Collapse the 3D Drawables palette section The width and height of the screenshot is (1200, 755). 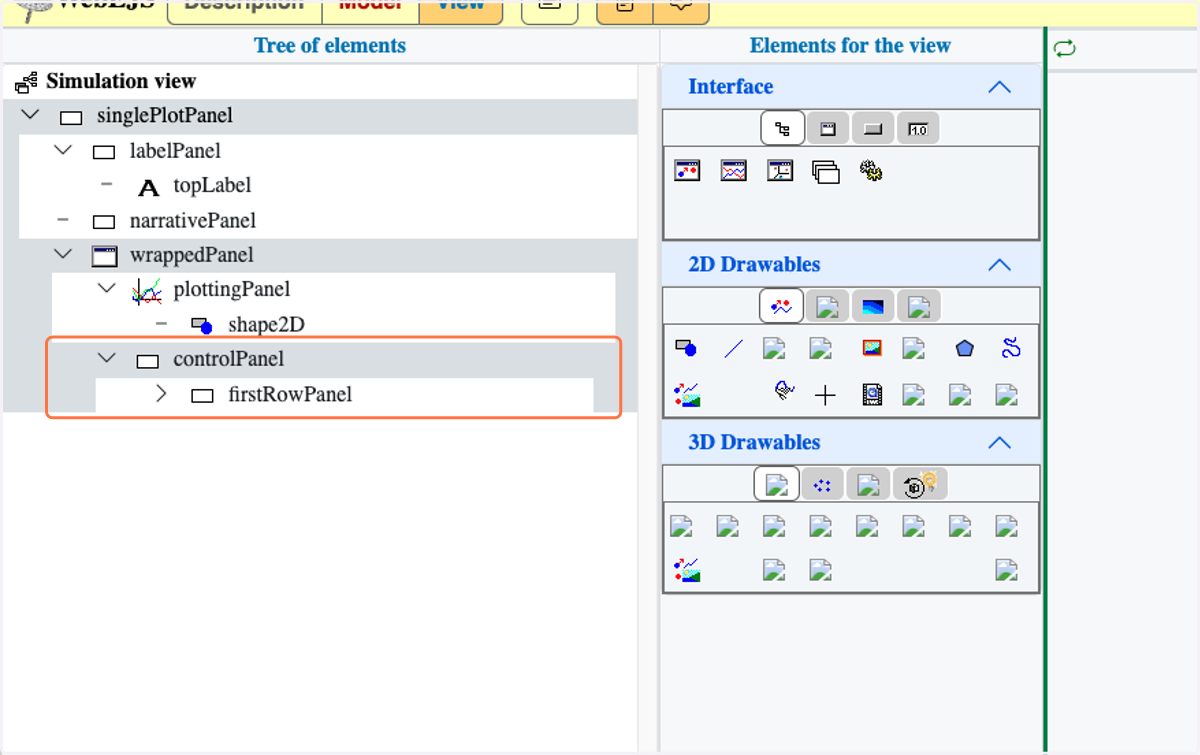(999, 443)
